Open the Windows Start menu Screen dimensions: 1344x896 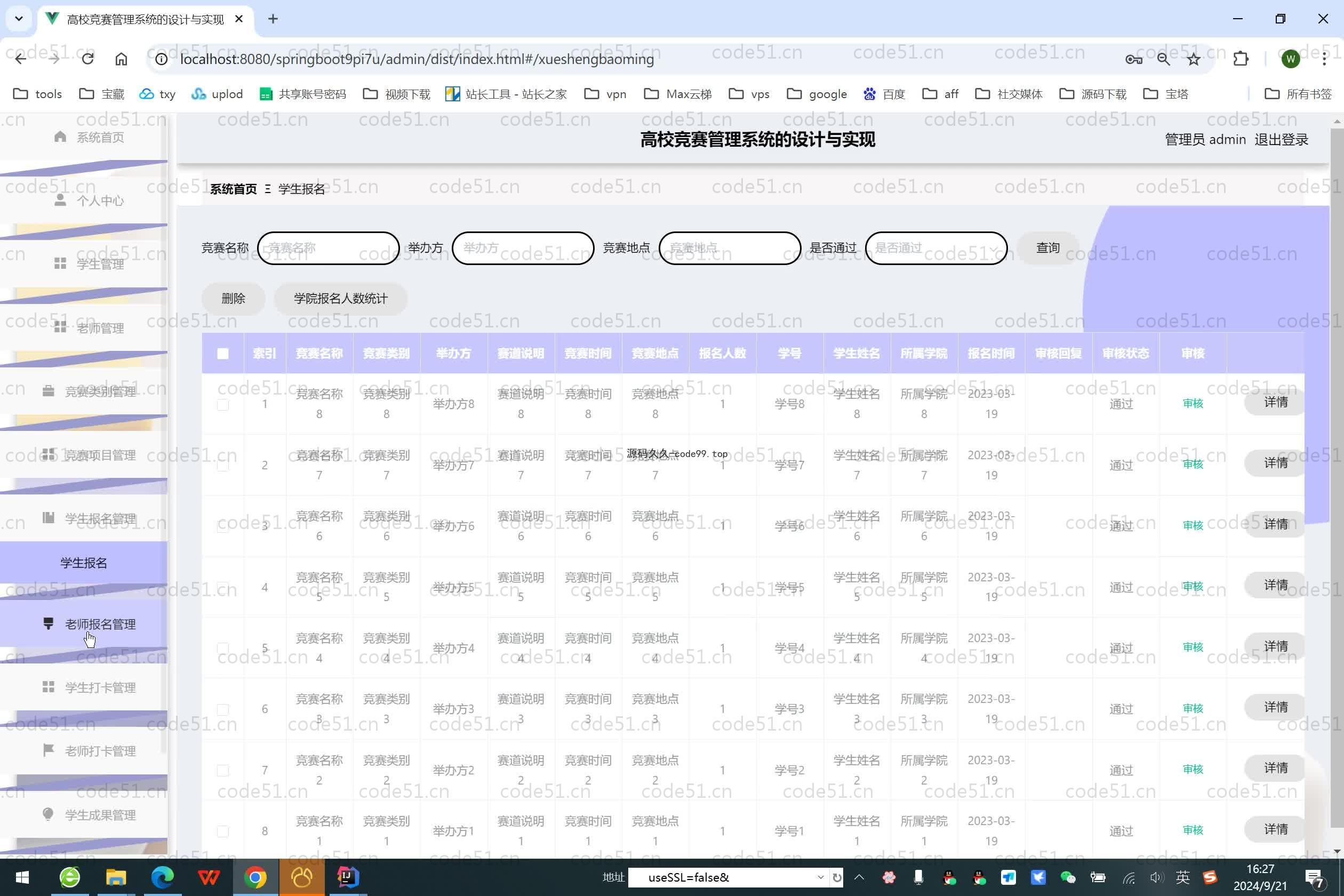(x=23, y=877)
